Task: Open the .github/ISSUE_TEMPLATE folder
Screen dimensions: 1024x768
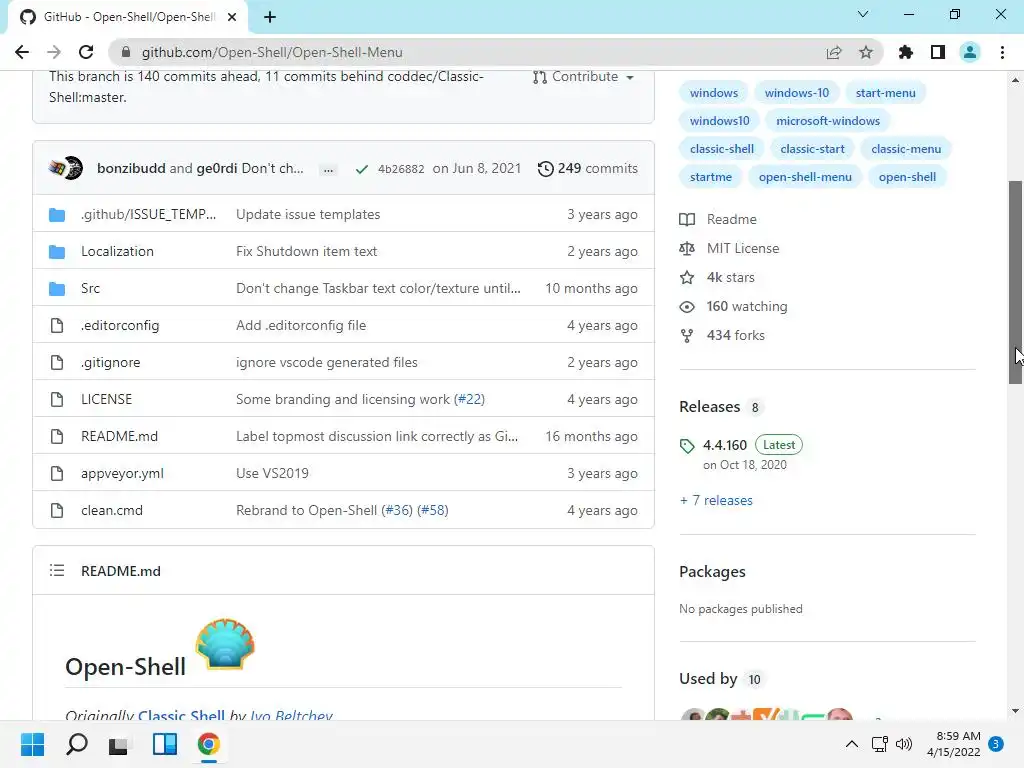Action: (x=148, y=214)
